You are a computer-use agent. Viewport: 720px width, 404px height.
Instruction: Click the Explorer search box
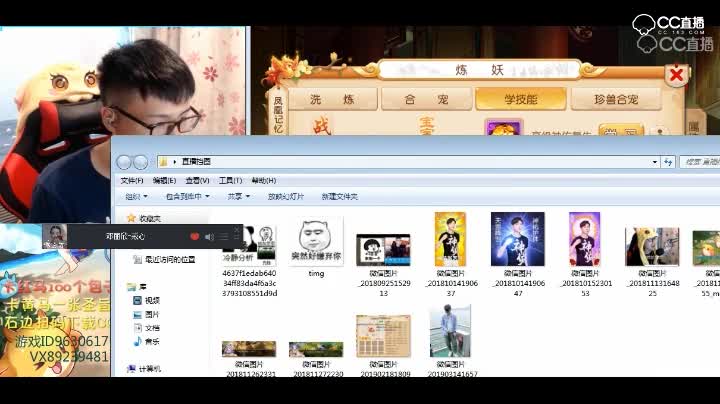tap(700, 162)
